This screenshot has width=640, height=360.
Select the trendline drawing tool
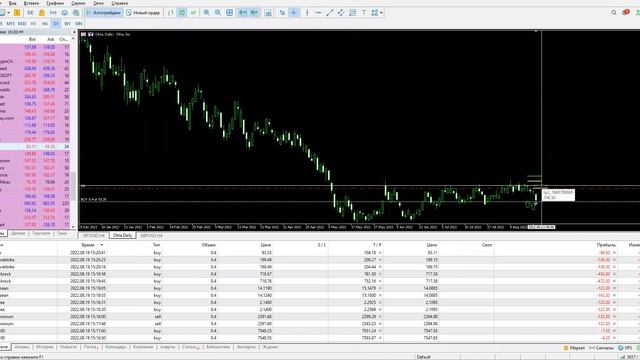(329, 13)
